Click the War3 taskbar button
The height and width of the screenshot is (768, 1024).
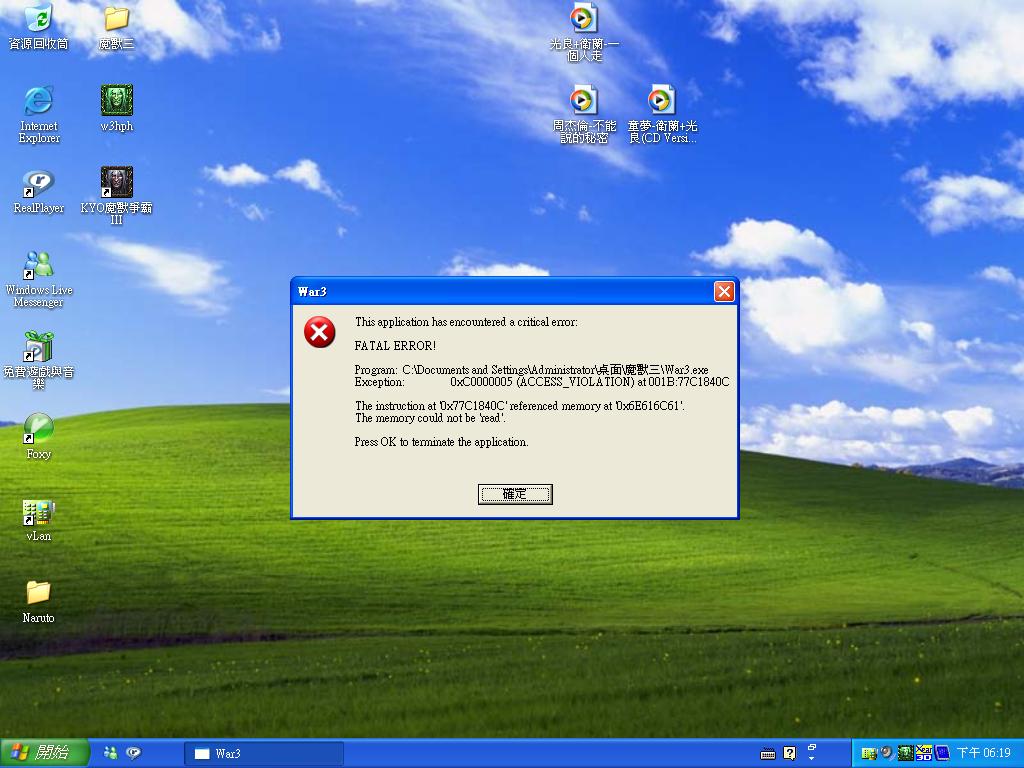[264, 754]
